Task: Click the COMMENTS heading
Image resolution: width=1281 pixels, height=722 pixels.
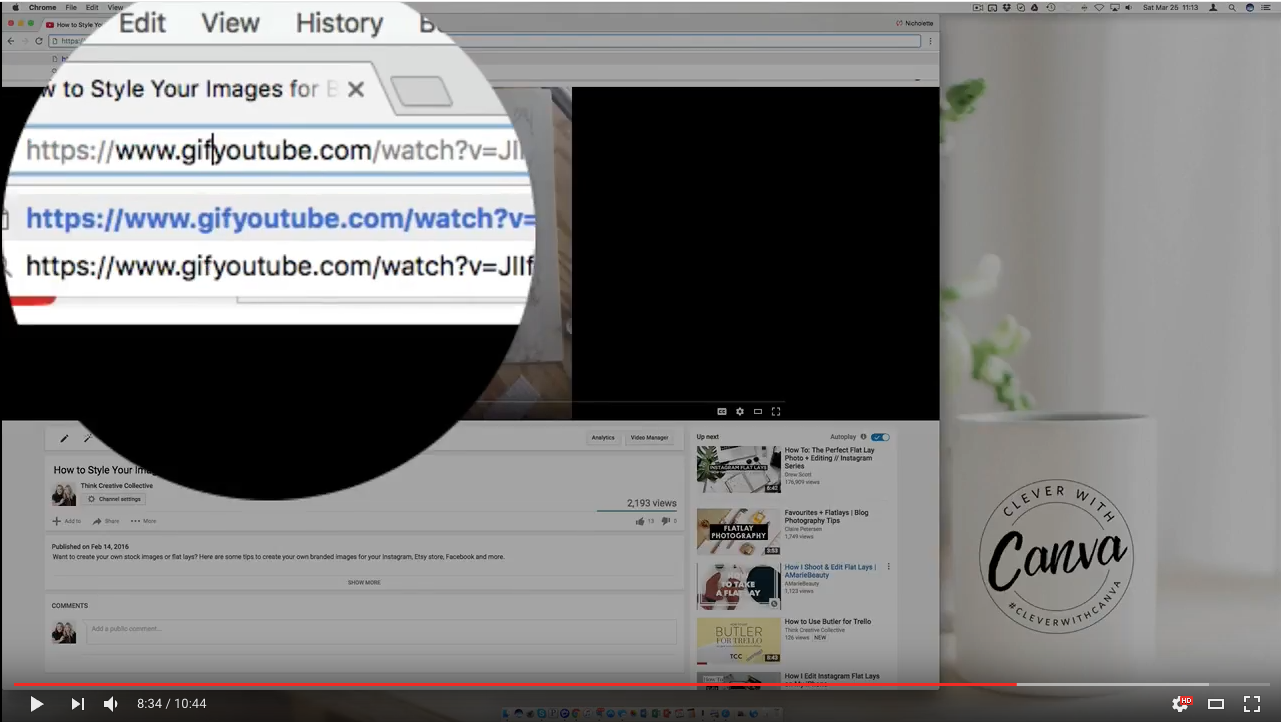Action: 70,606
